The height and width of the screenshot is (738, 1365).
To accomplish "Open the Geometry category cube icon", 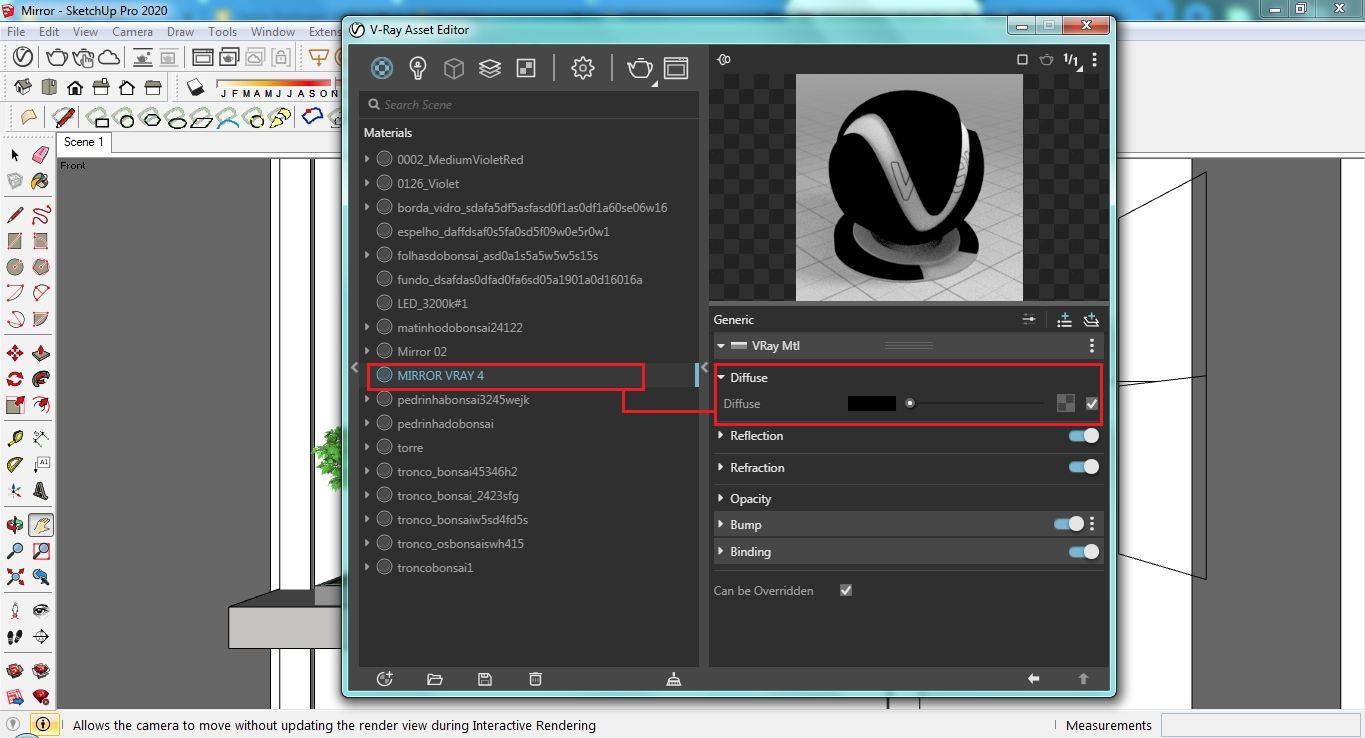I will point(454,68).
